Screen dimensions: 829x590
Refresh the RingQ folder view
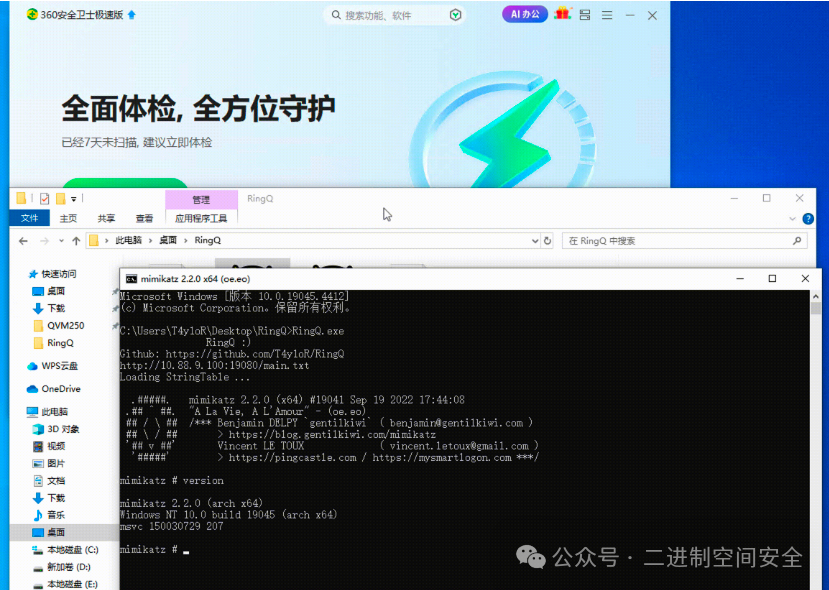click(547, 241)
